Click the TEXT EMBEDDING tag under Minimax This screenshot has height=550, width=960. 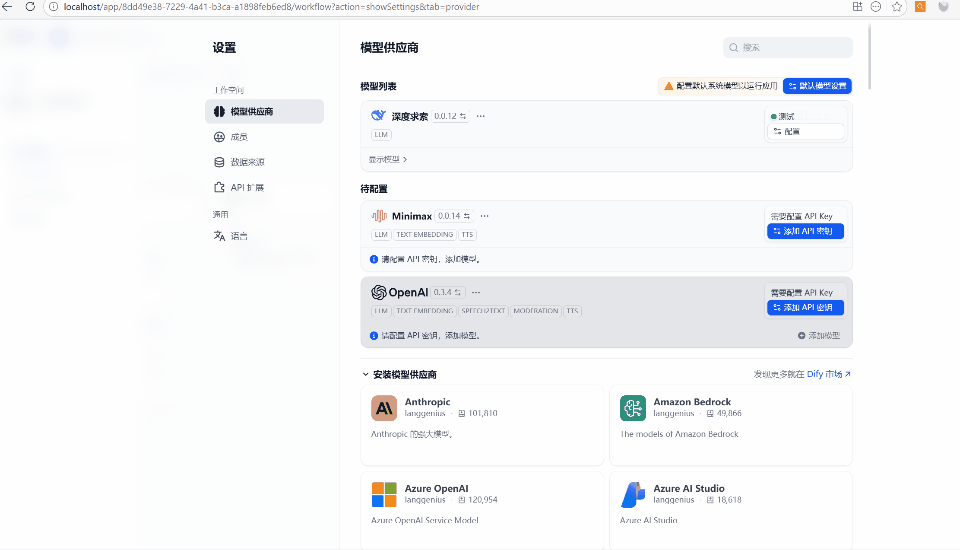pos(424,235)
